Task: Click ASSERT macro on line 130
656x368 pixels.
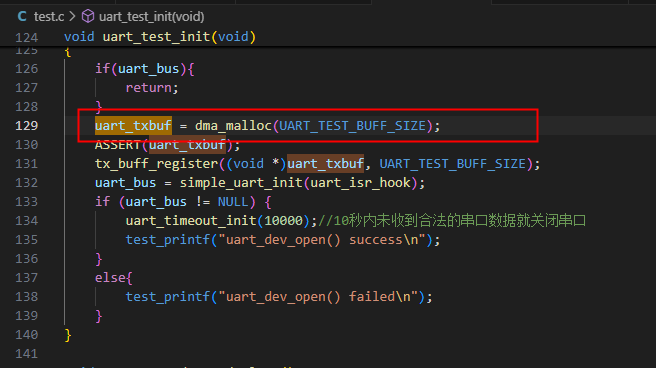Action: [x=117, y=145]
